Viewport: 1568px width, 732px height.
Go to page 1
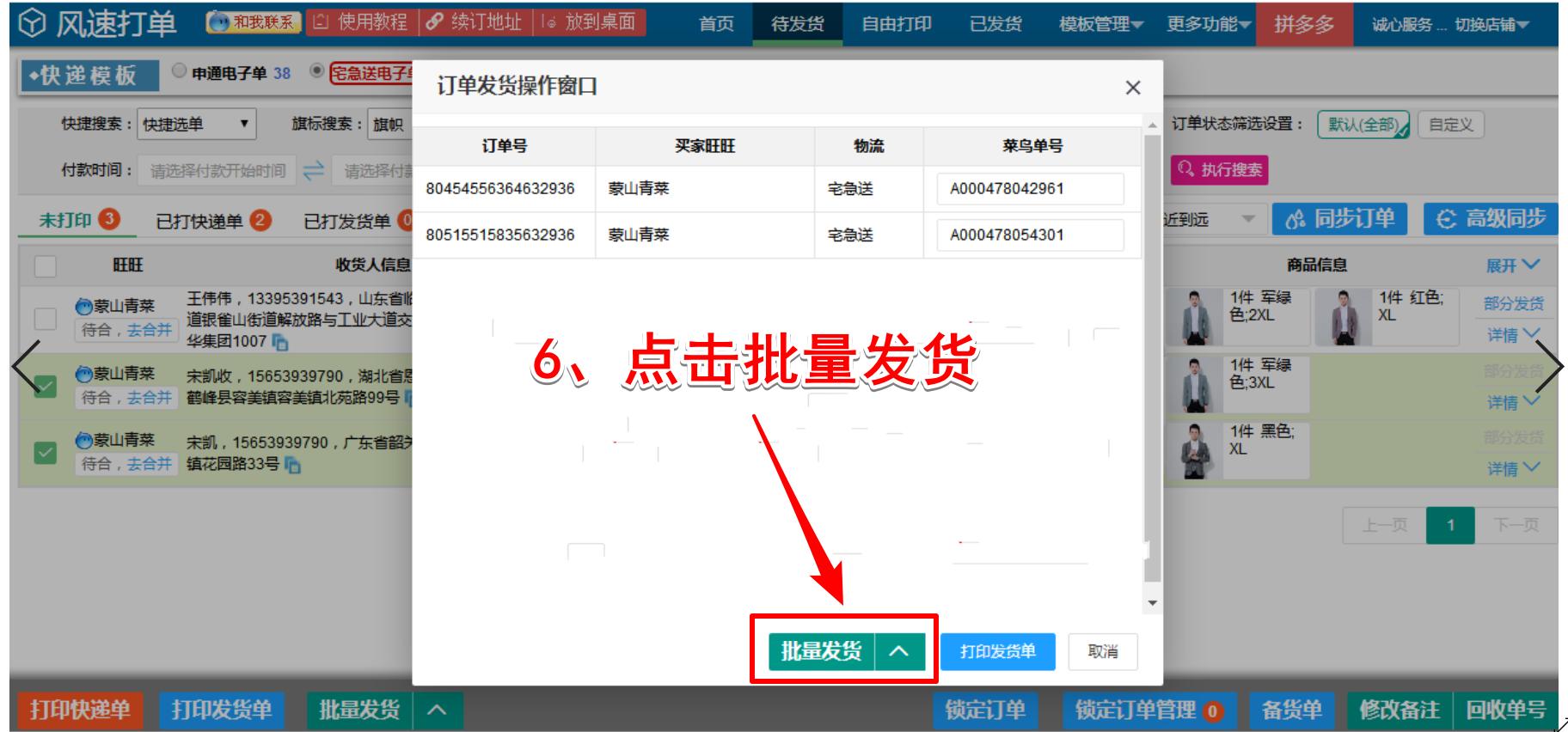(1450, 525)
